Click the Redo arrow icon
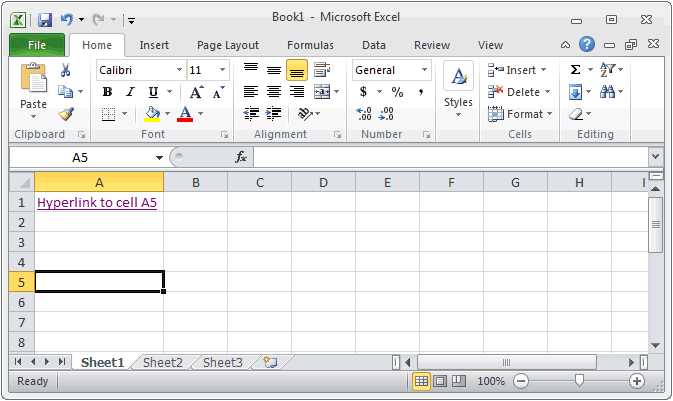Screen dimensions: 673x401 click(x=98, y=19)
